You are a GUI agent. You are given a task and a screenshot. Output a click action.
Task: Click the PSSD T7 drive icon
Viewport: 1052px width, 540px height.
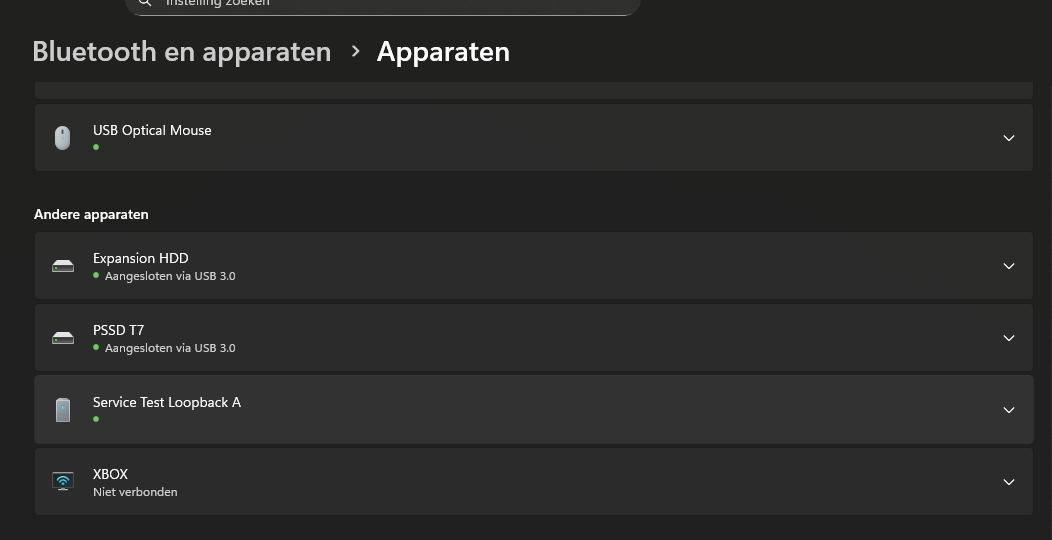coord(63,338)
